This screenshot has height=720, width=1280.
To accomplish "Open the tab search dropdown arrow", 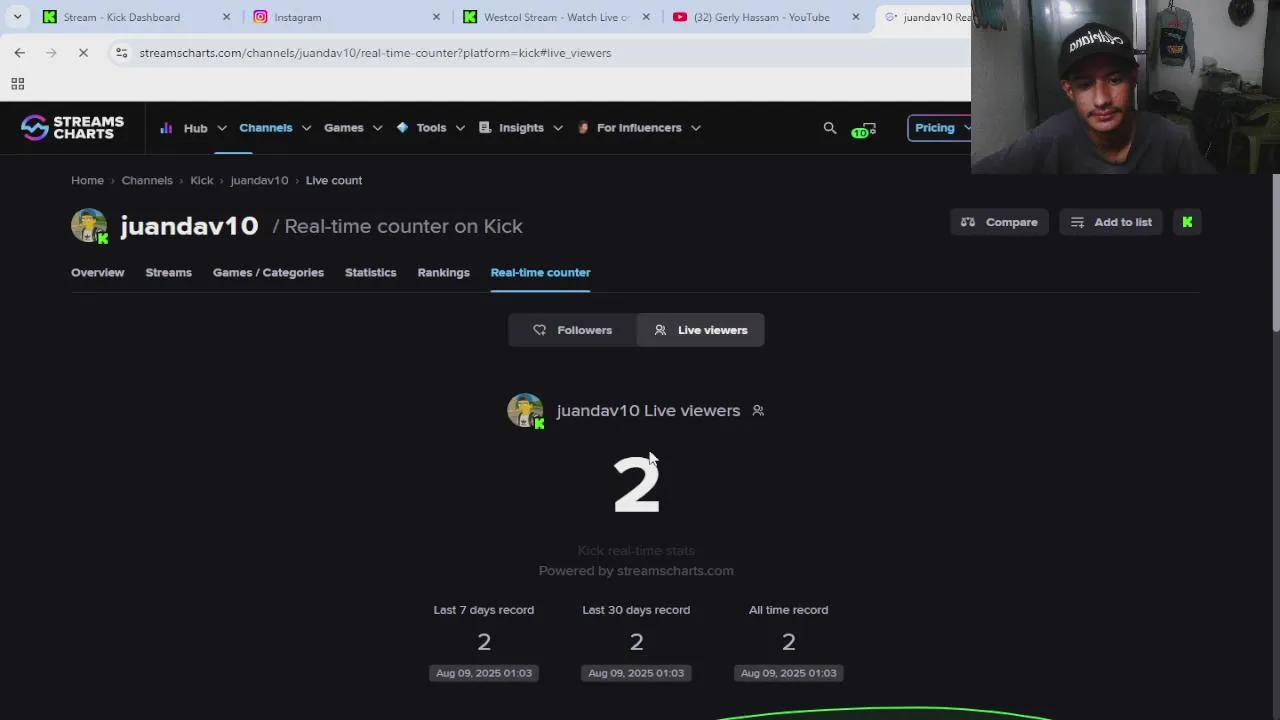I will click(x=17, y=17).
